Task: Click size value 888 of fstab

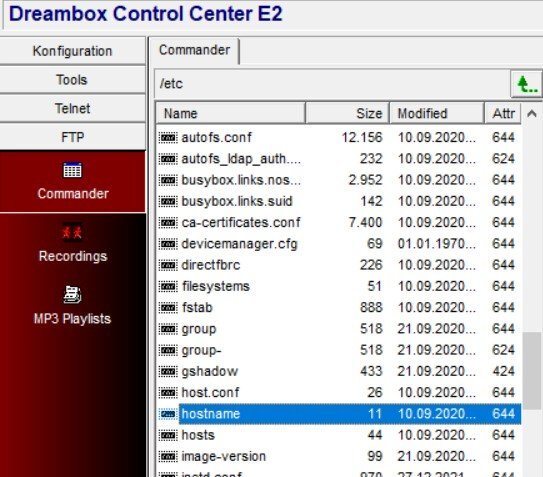Action: (x=371, y=308)
